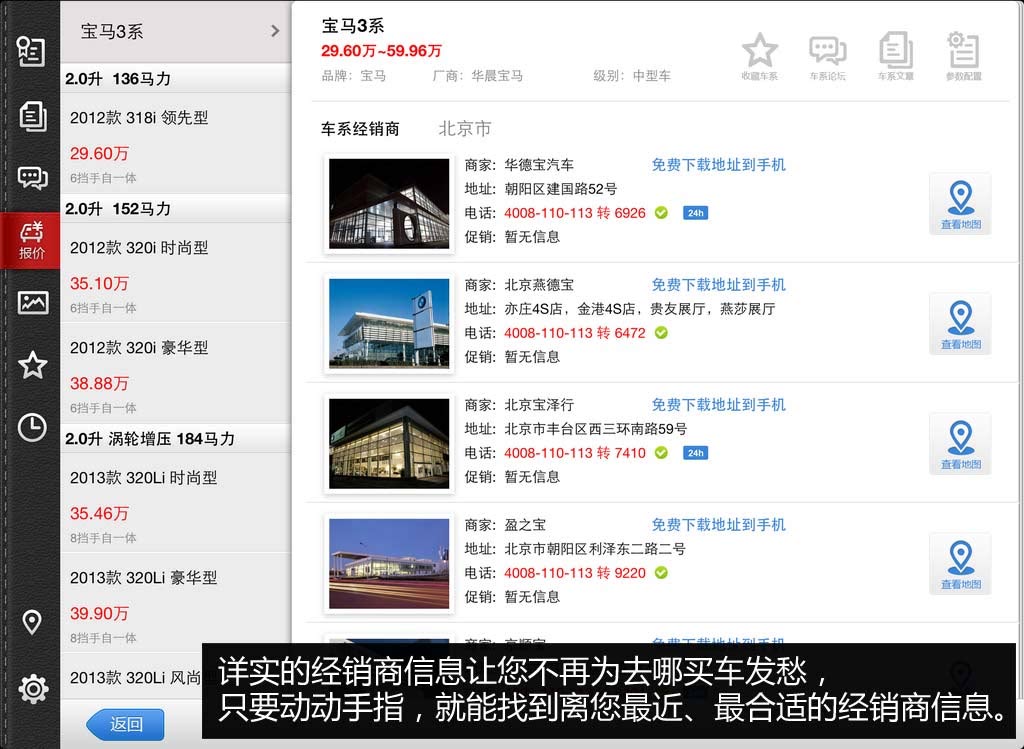Select the 报价 price tab in sidebar
This screenshot has width=1024, height=749.
click(x=31, y=240)
